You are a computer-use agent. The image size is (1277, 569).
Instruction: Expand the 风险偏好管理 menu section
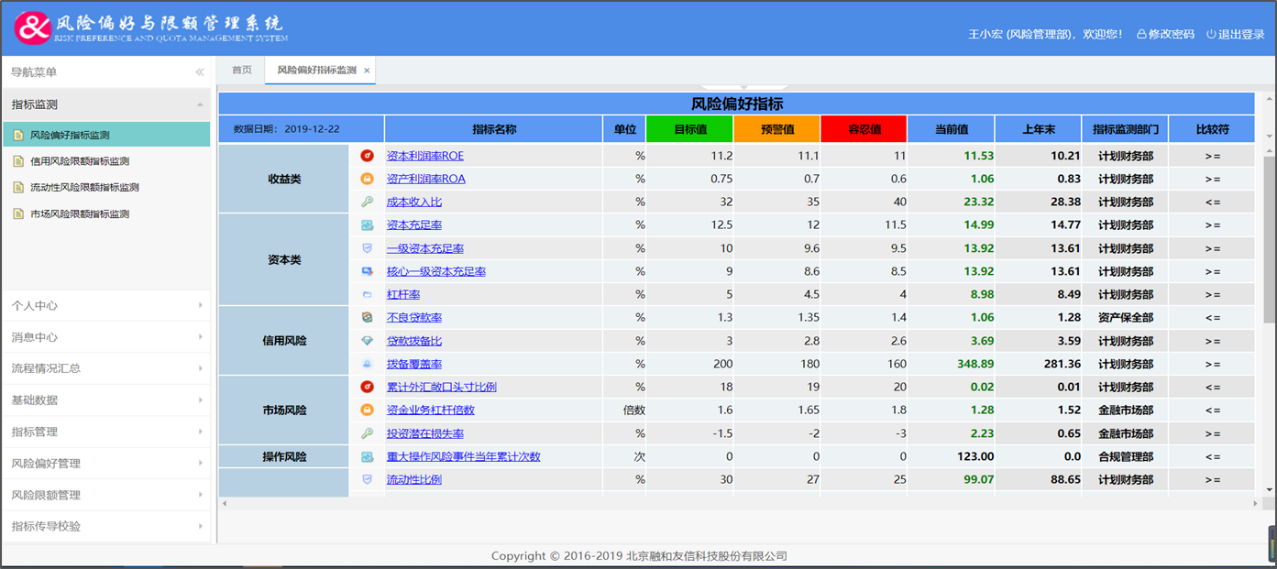tap(105, 463)
